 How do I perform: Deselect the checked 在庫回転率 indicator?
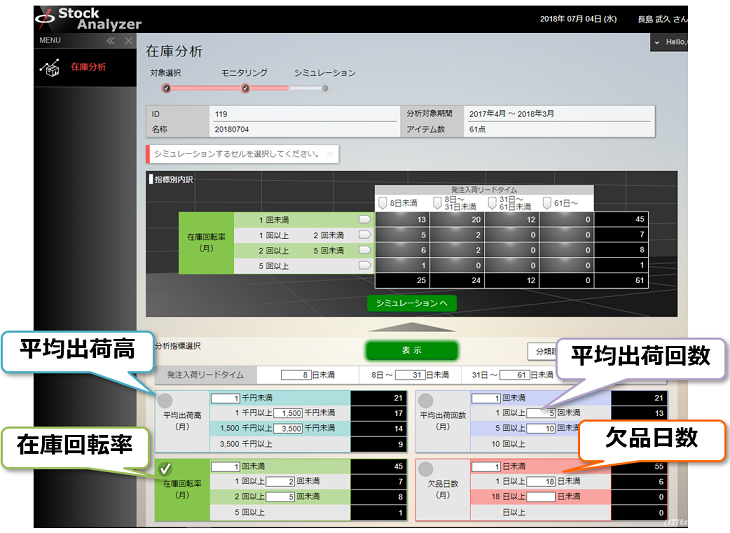tap(165, 469)
